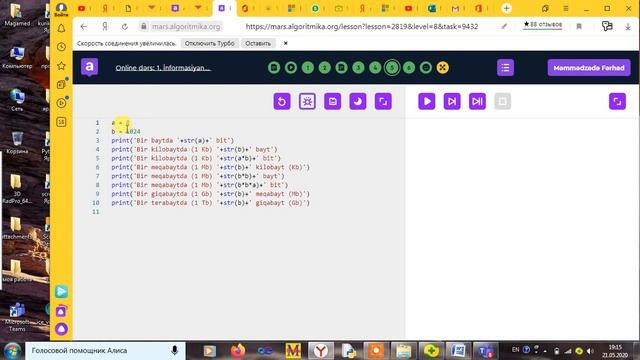Click the Голосовой помощник Алиса search box
The width and height of the screenshot is (640, 360).
point(105,351)
